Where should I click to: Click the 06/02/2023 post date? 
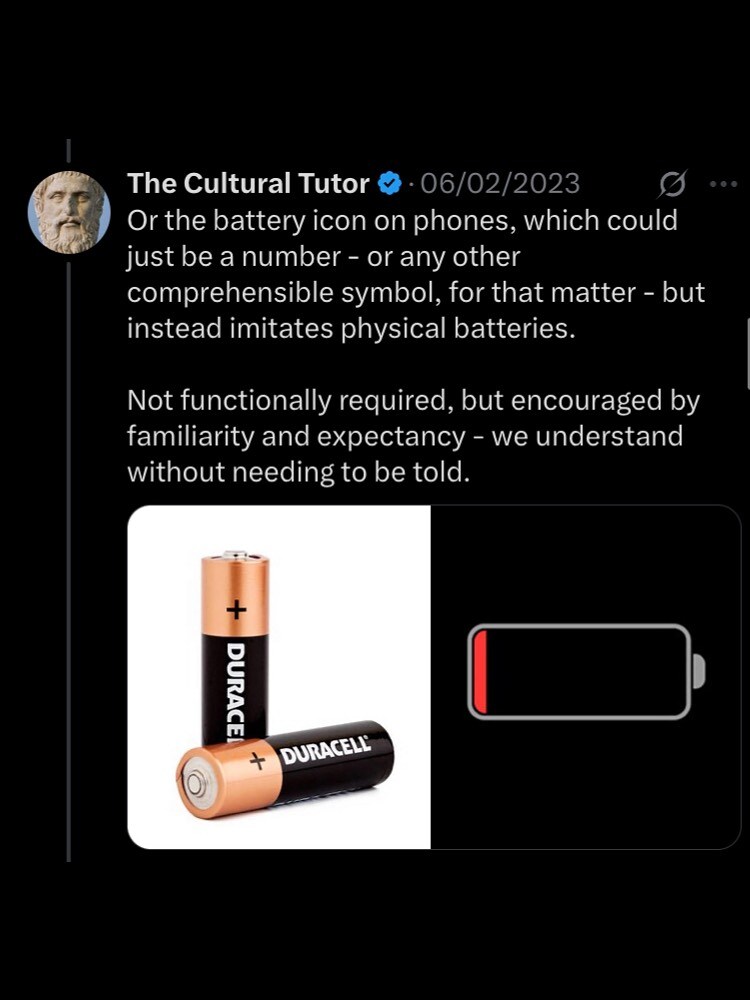pyautogui.click(x=500, y=184)
